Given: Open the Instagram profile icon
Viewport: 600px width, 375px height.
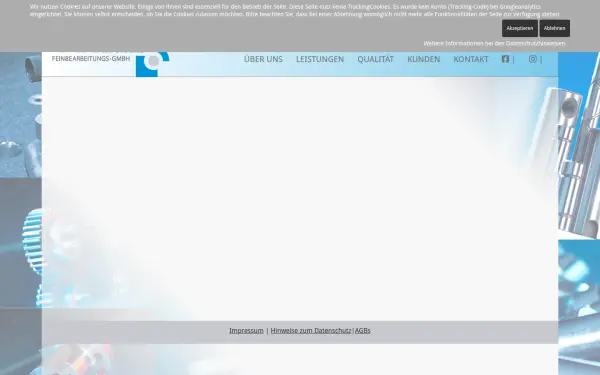Looking at the screenshot, I should pyautogui.click(x=533, y=59).
